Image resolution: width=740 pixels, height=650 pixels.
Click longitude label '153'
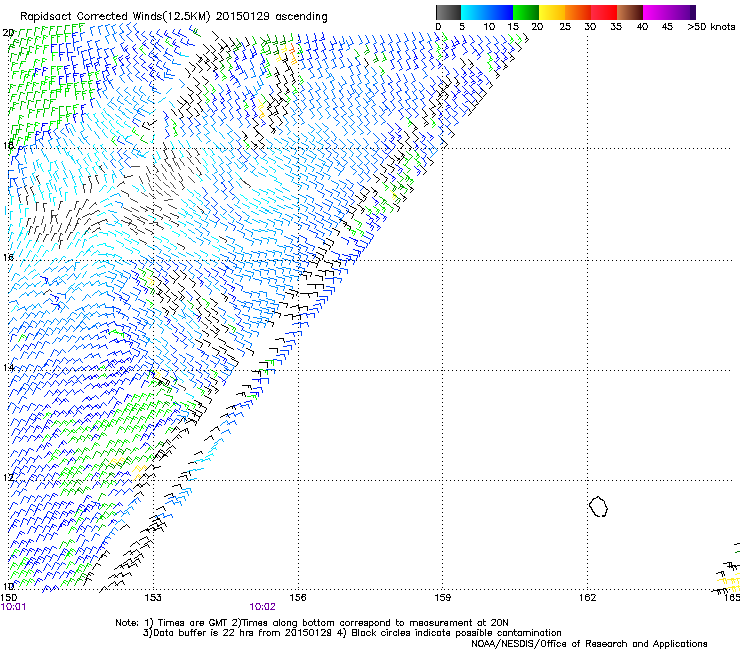[153, 598]
